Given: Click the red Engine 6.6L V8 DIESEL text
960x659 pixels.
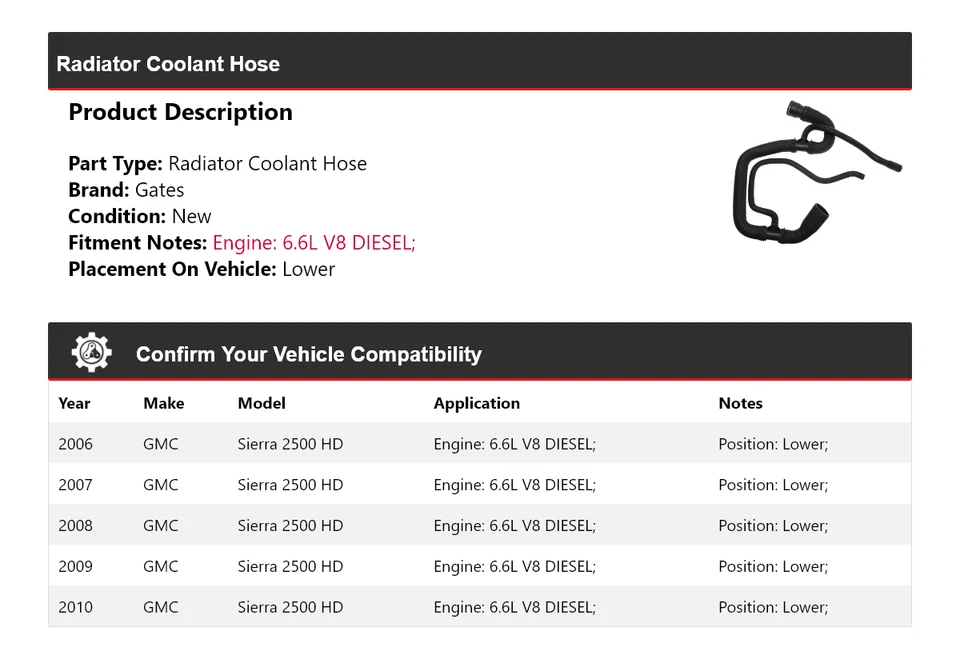Looking at the screenshot, I should [314, 242].
